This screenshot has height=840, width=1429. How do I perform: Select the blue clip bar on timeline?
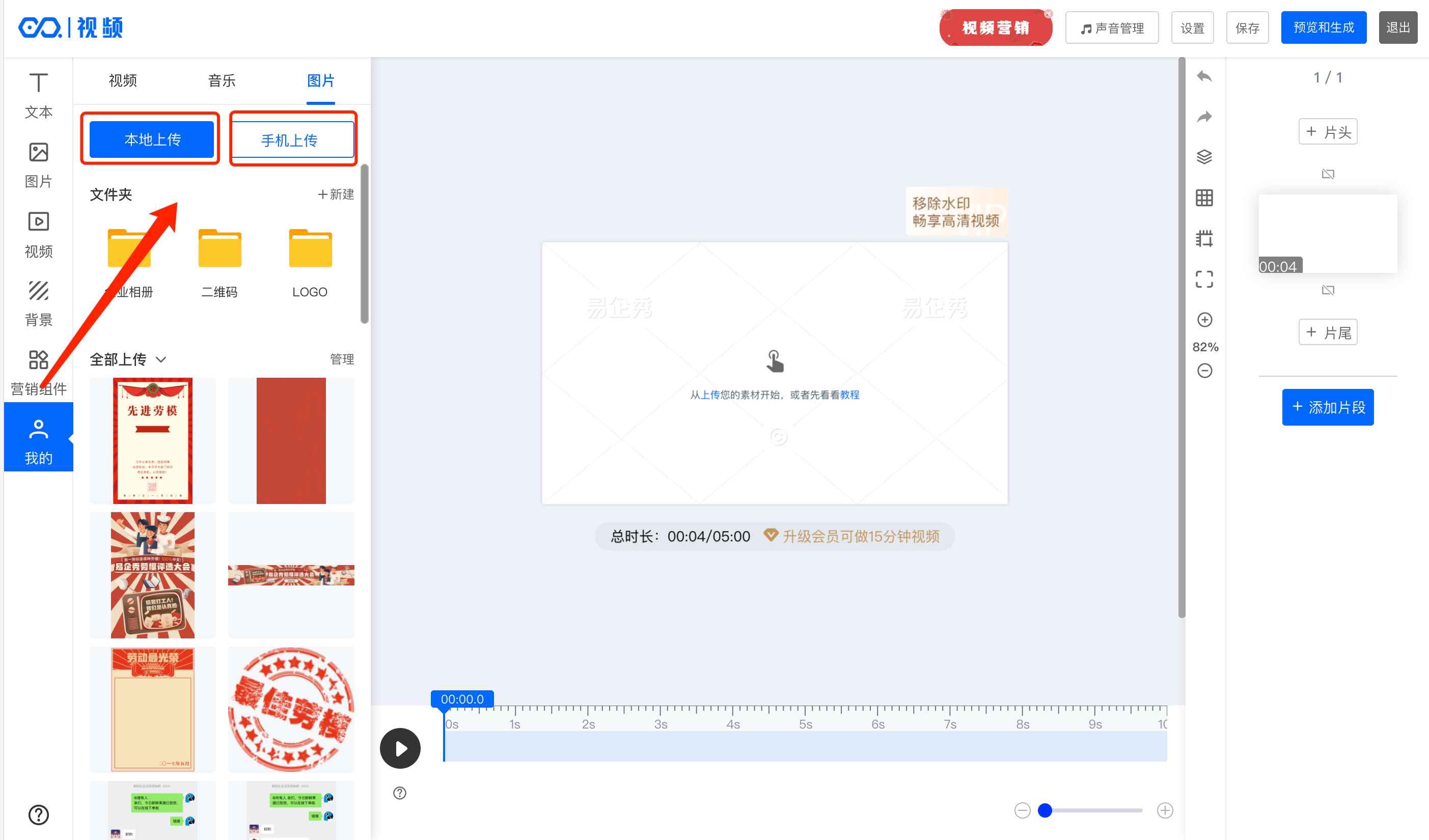[805, 746]
